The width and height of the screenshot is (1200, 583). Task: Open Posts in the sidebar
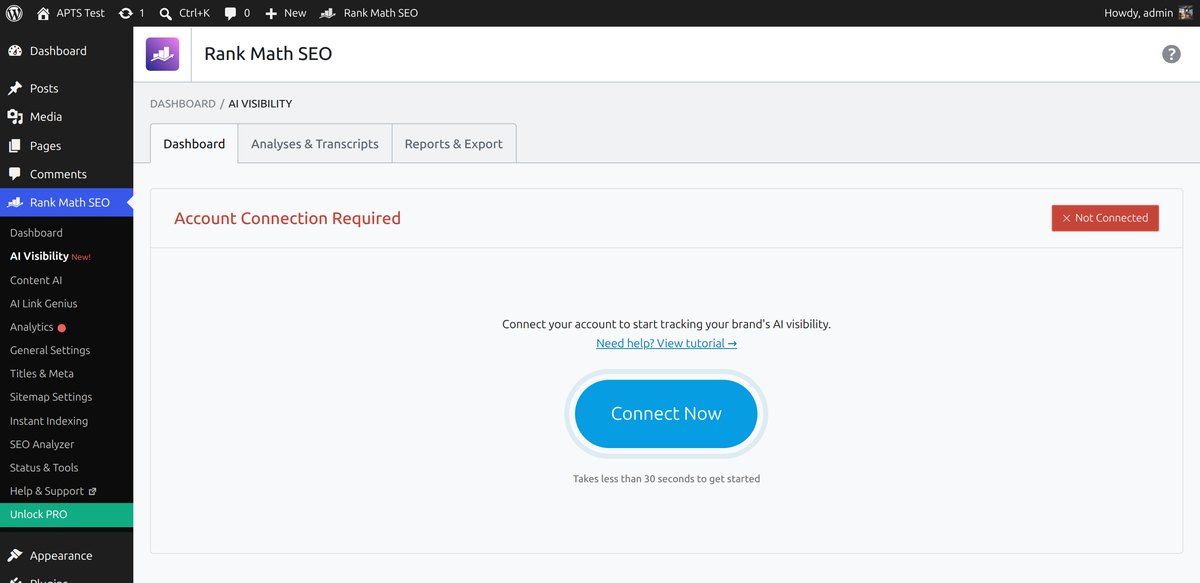tap(66, 88)
